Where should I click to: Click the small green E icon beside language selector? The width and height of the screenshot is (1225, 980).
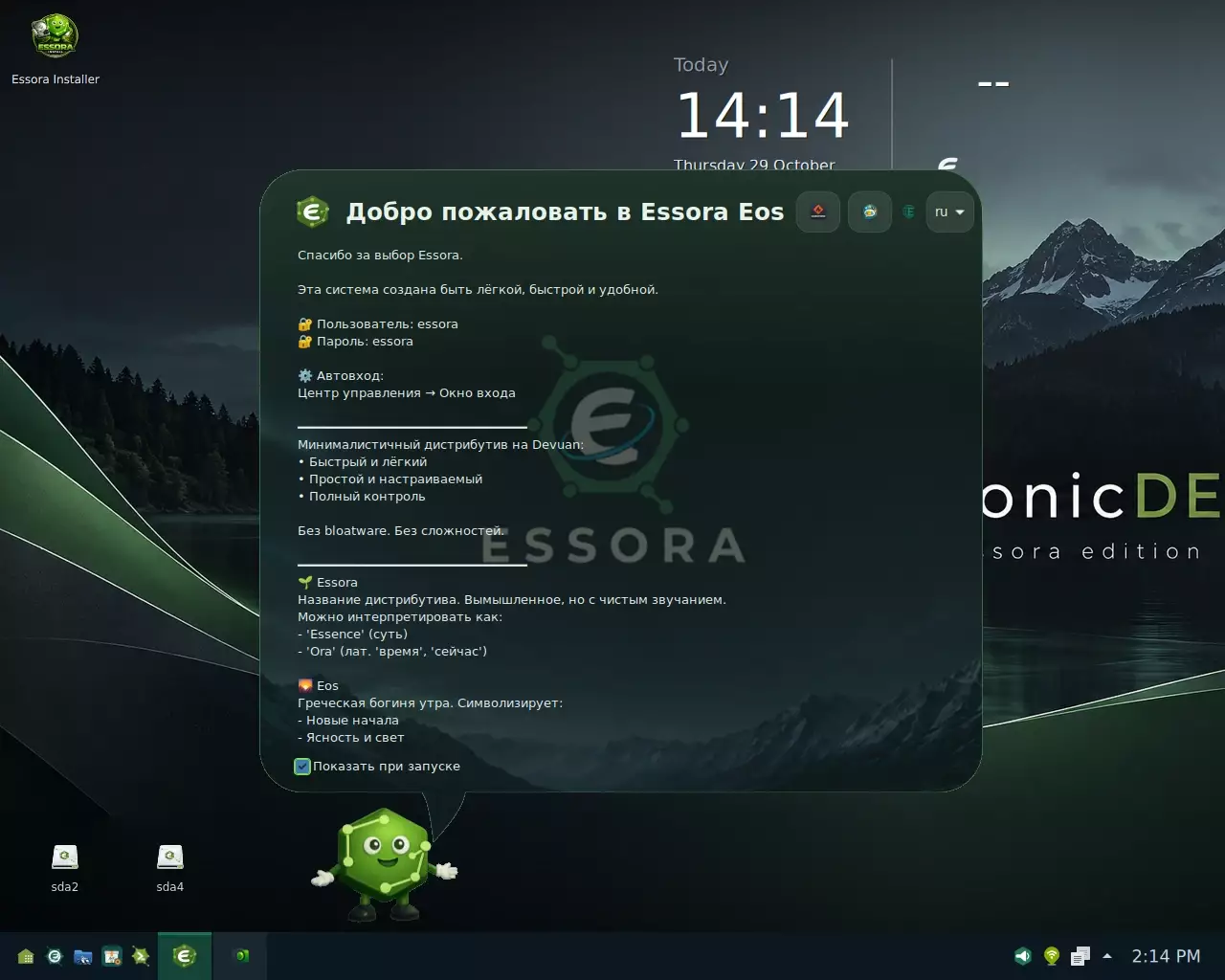tap(909, 212)
